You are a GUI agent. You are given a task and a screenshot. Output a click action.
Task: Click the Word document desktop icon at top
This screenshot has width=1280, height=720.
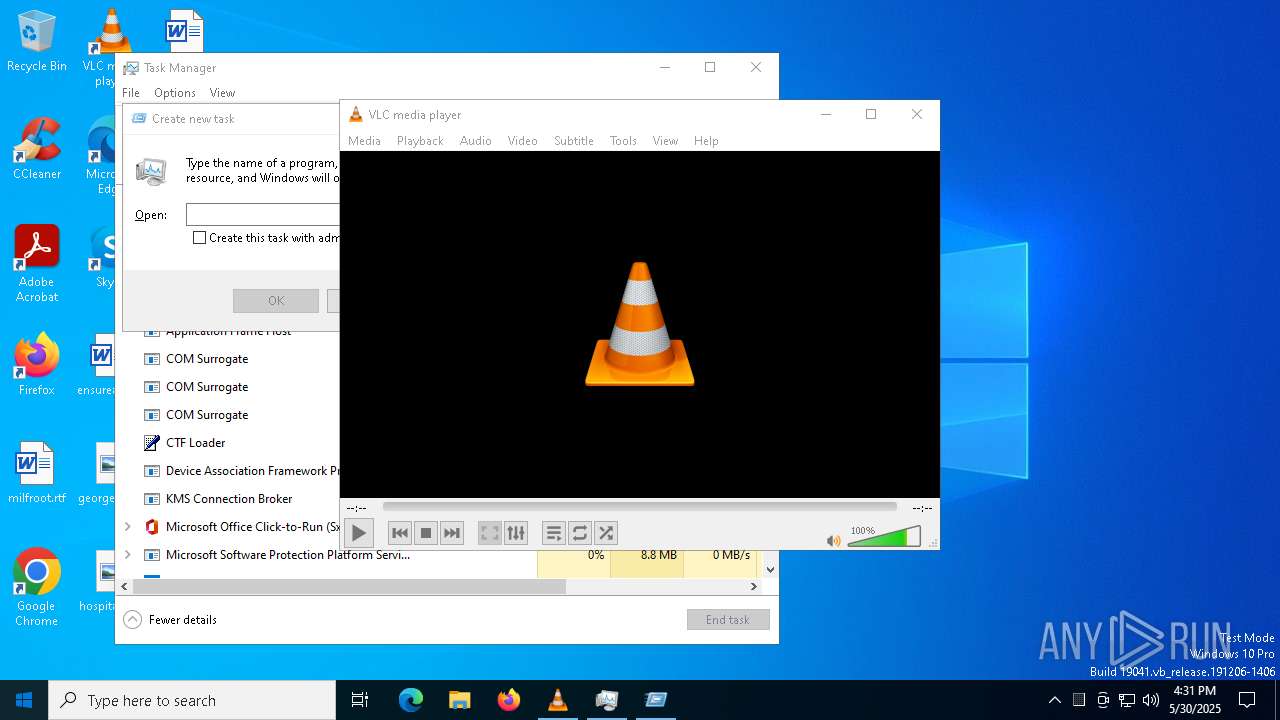point(184,31)
